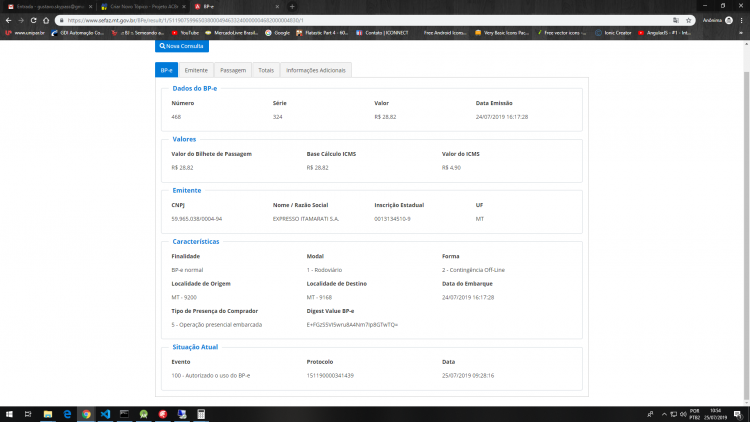This screenshot has width=750, height=422.
Task: Click the browser forward arrow
Action: click(21, 20)
